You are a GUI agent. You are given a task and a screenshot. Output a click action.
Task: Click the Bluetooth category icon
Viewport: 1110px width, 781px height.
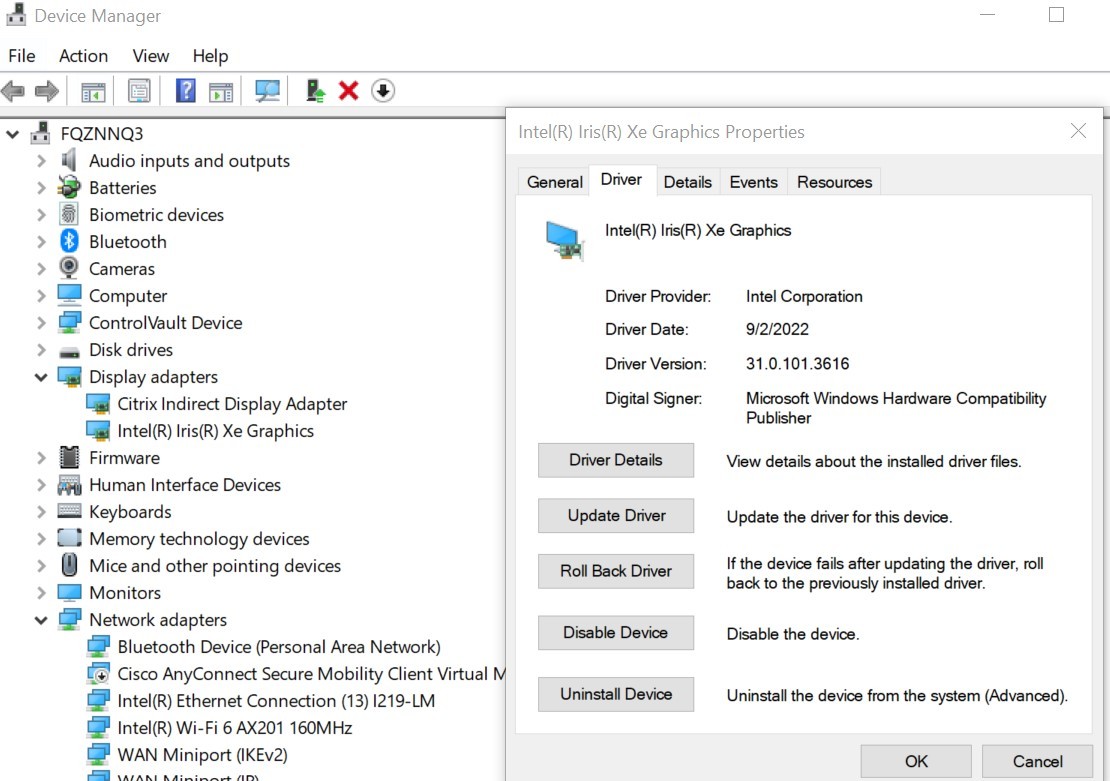click(69, 241)
